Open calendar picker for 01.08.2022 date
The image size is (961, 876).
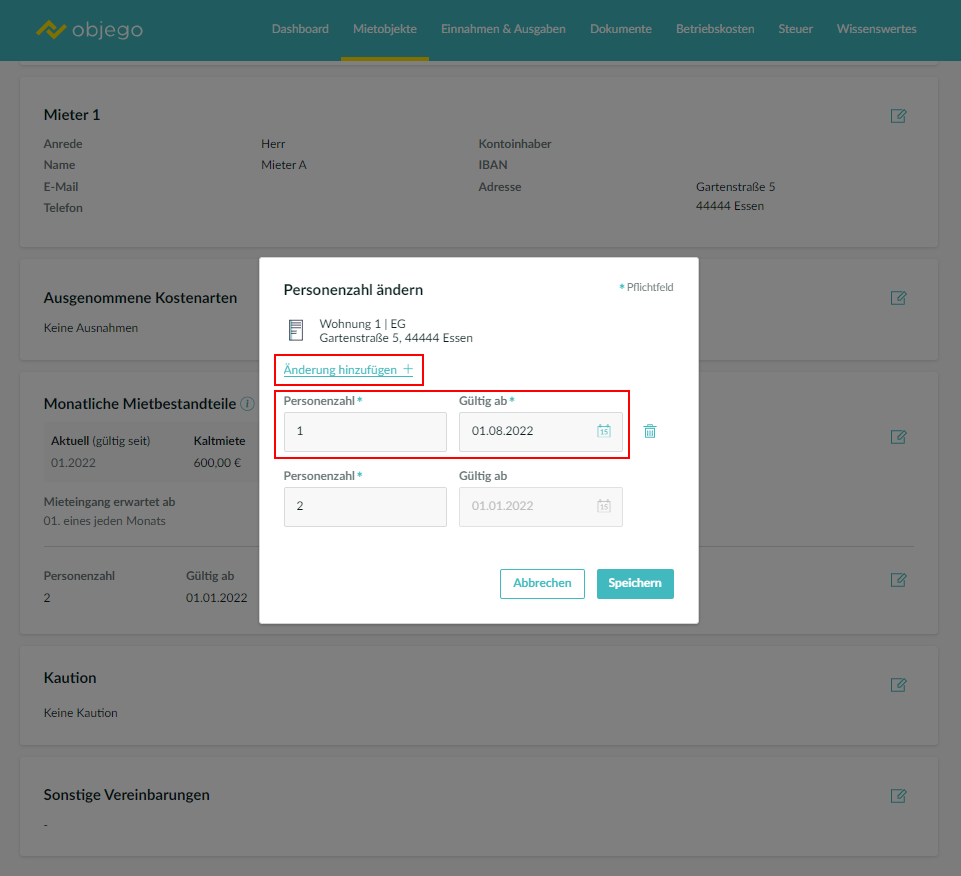(604, 431)
